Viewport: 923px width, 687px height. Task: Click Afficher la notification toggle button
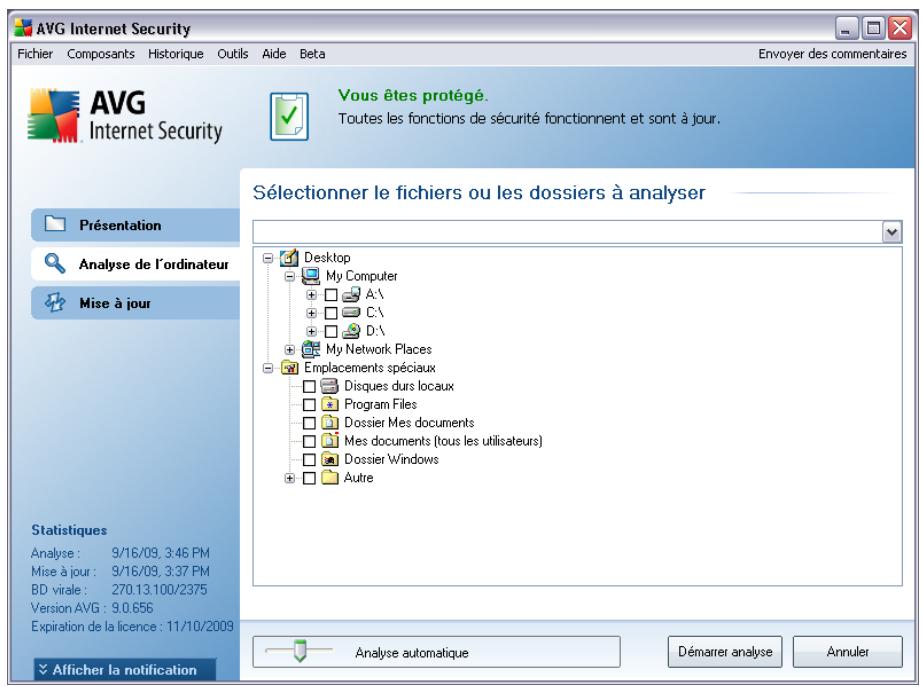tap(125, 669)
